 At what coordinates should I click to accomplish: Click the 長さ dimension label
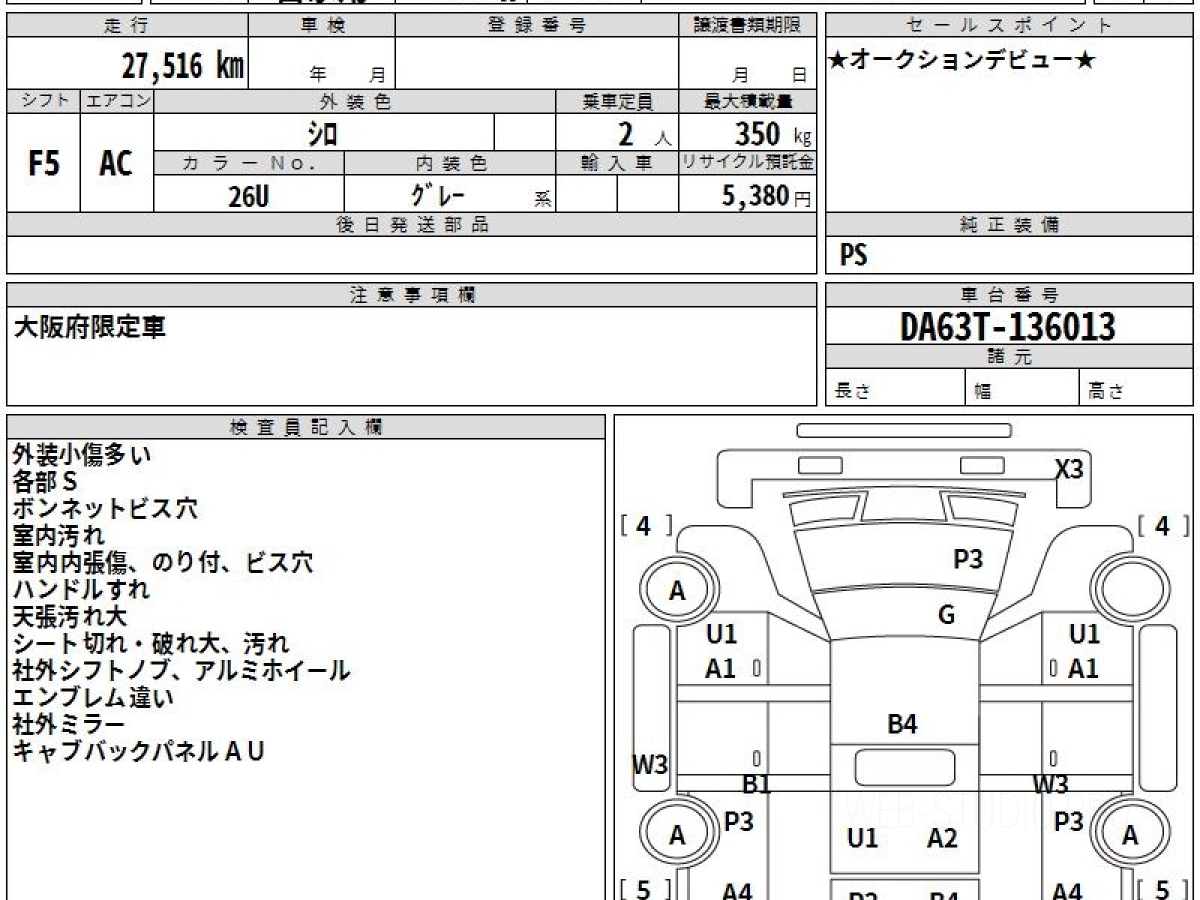coord(852,391)
